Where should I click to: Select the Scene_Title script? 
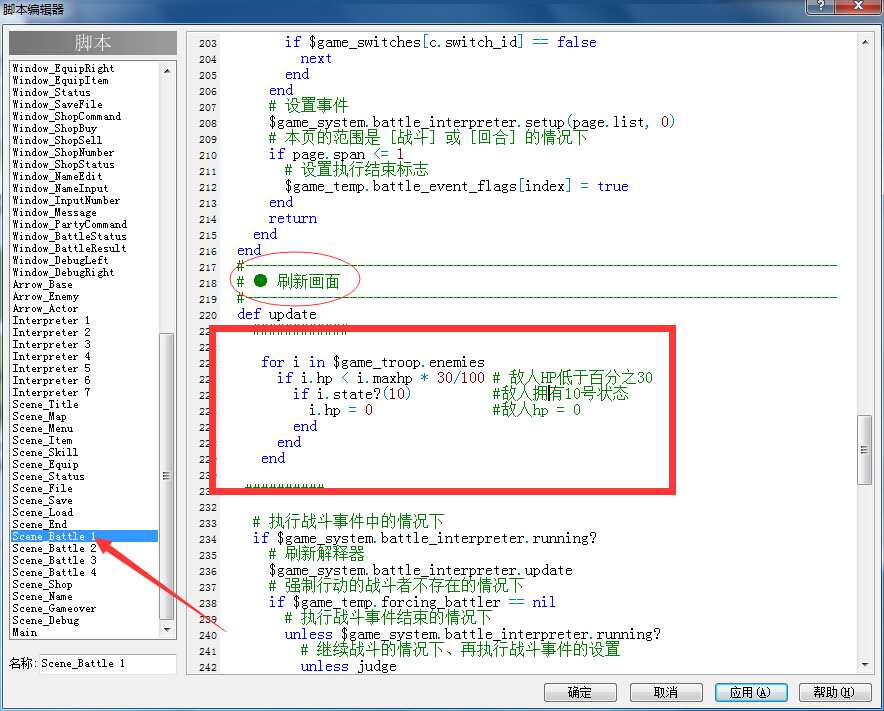(x=85, y=404)
